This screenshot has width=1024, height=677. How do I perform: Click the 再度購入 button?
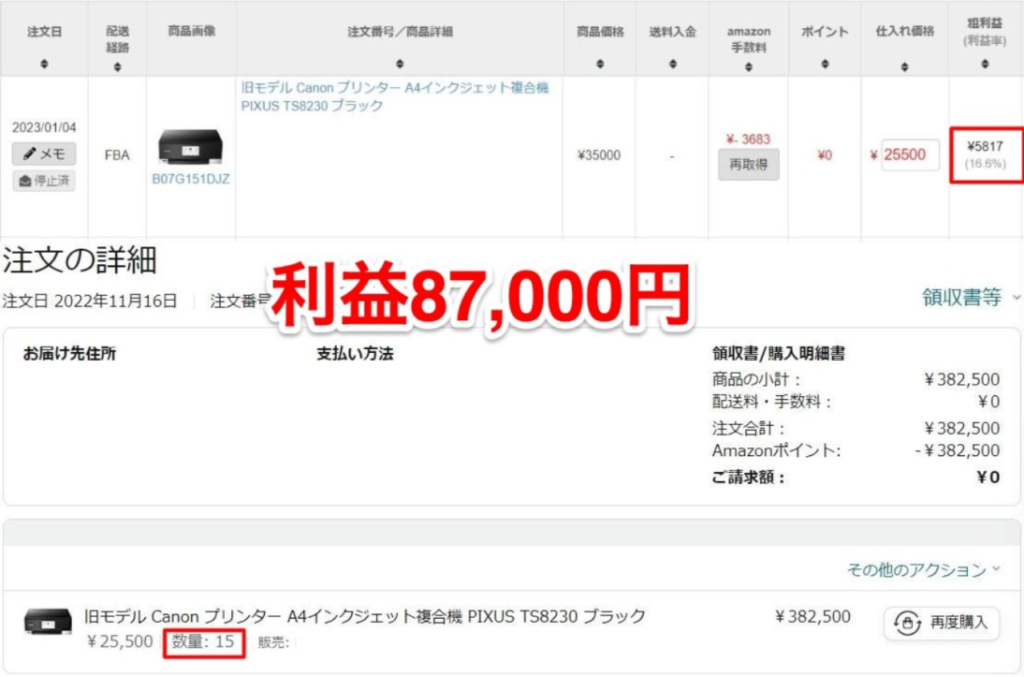tap(941, 623)
